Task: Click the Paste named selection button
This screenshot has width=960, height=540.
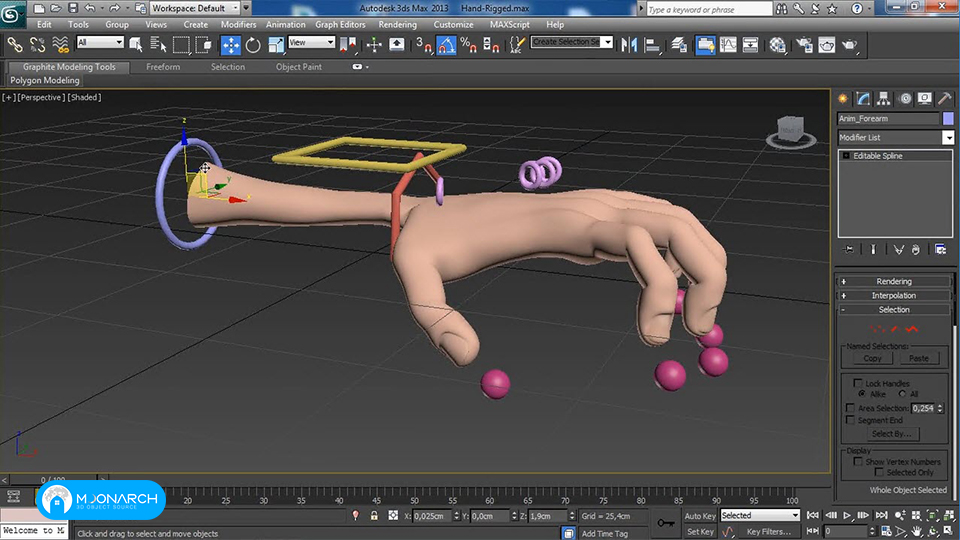Action: 918,358
